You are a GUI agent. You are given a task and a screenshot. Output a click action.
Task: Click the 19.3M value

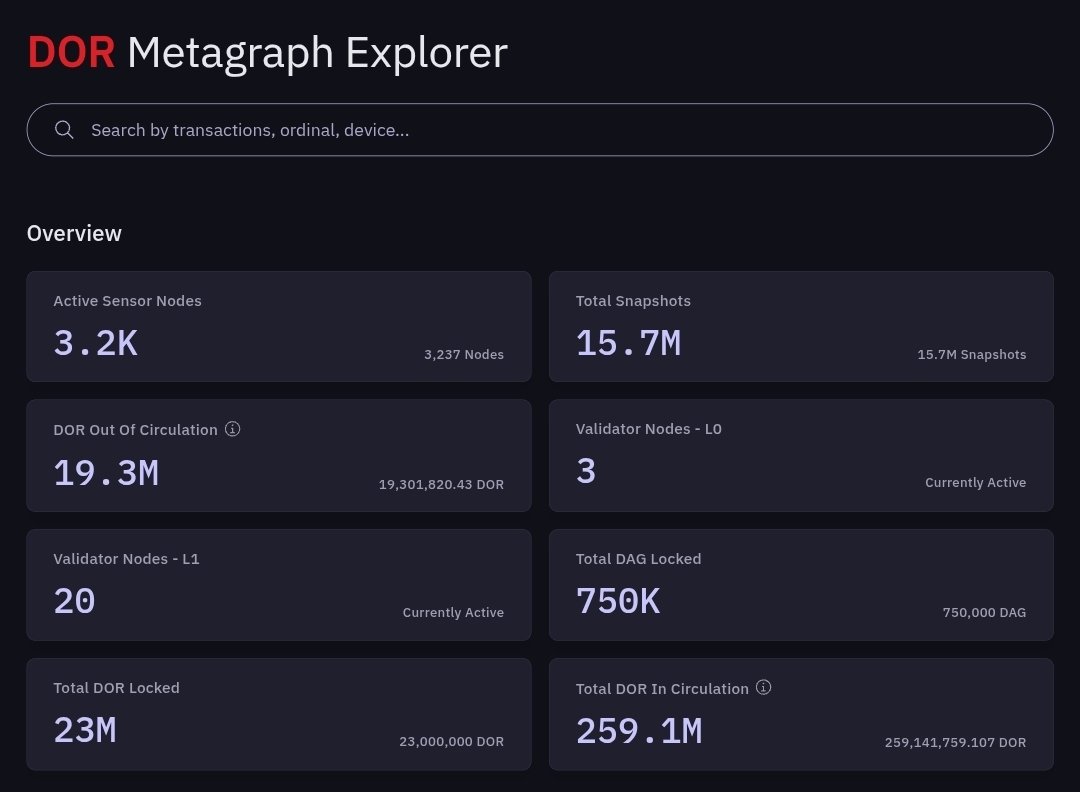106,473
